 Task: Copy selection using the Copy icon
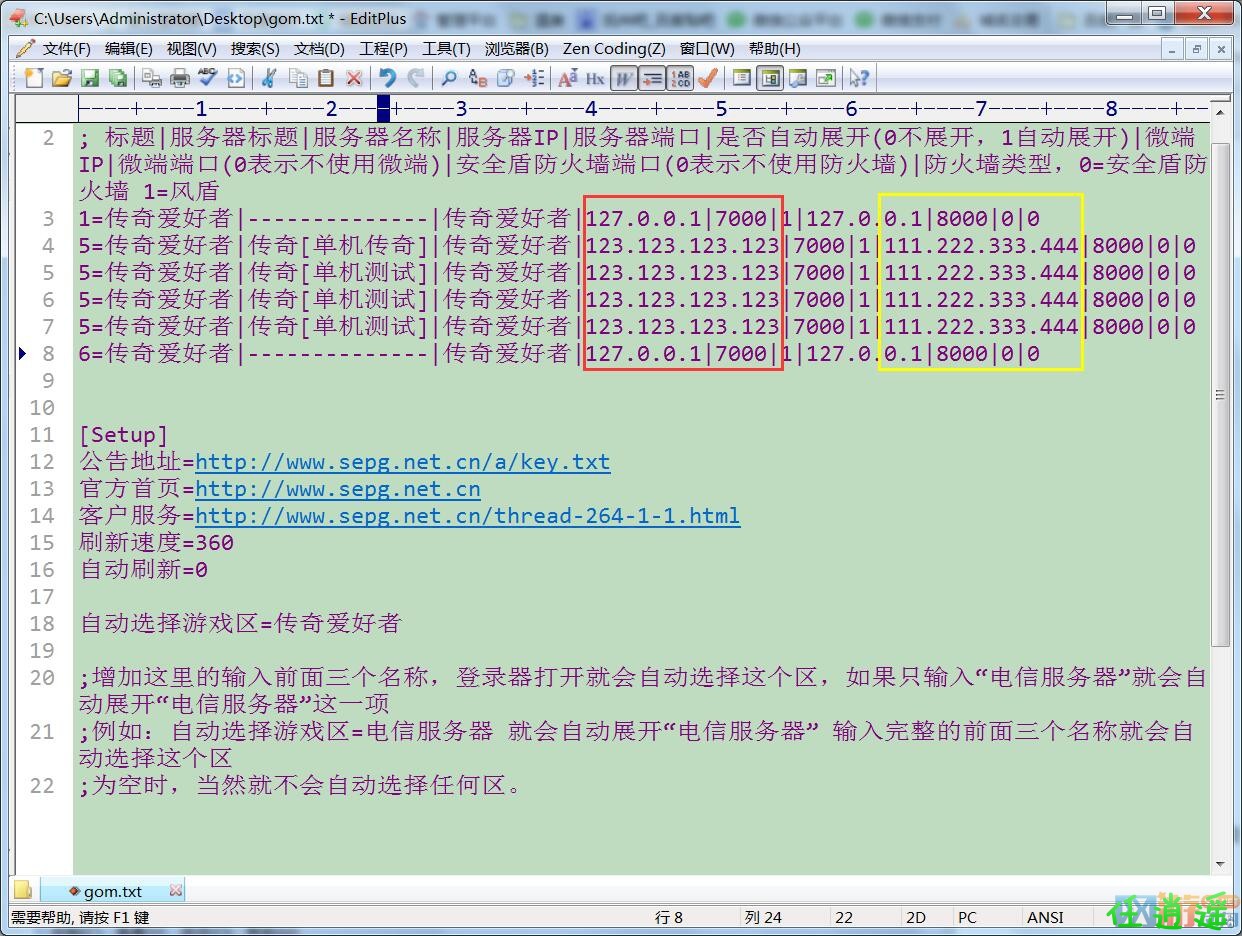(x=298, y=78)
